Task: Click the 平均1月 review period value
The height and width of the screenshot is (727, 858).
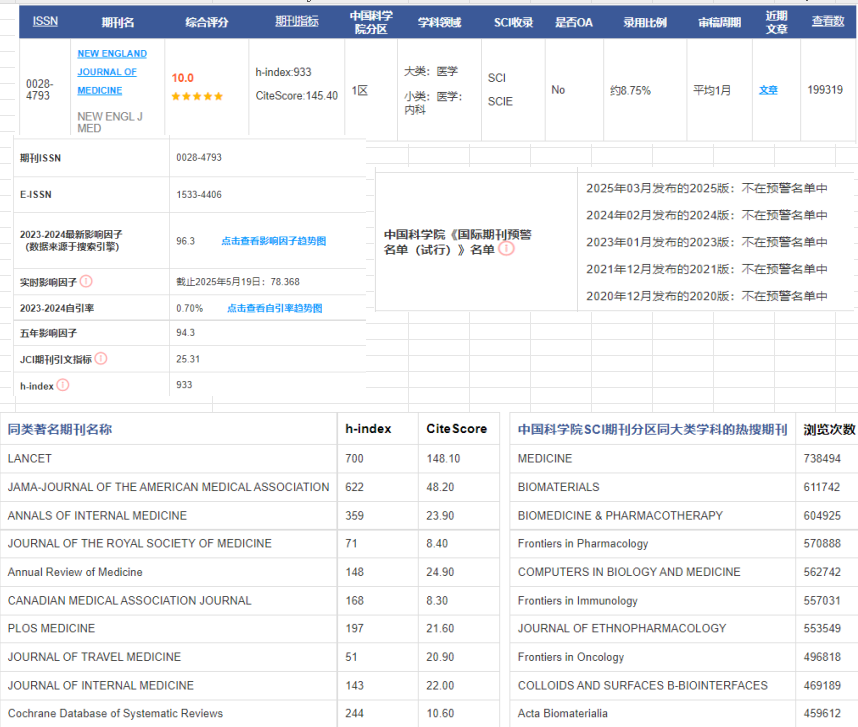Action: [x=712, y=90]
